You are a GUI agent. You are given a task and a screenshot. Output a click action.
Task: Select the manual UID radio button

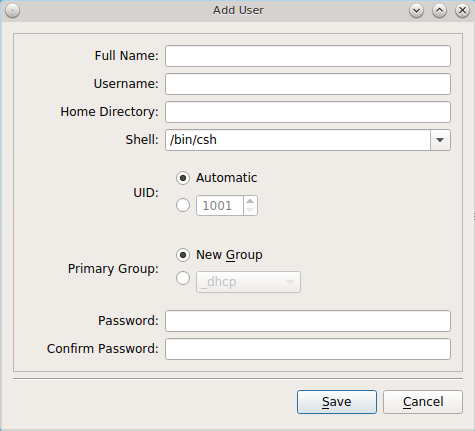click(x=183, y=205)
